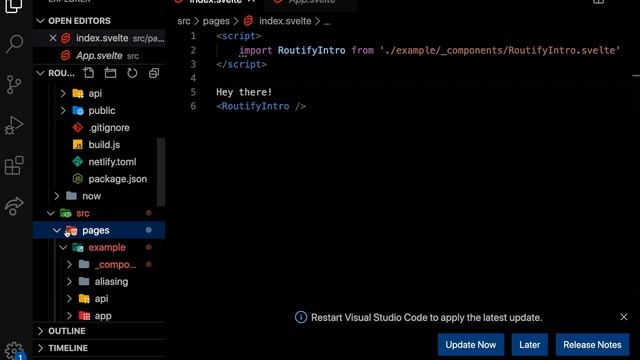Expand the app folder chevron
This screenshot has width=640, height=360.
tap(69, 316)
